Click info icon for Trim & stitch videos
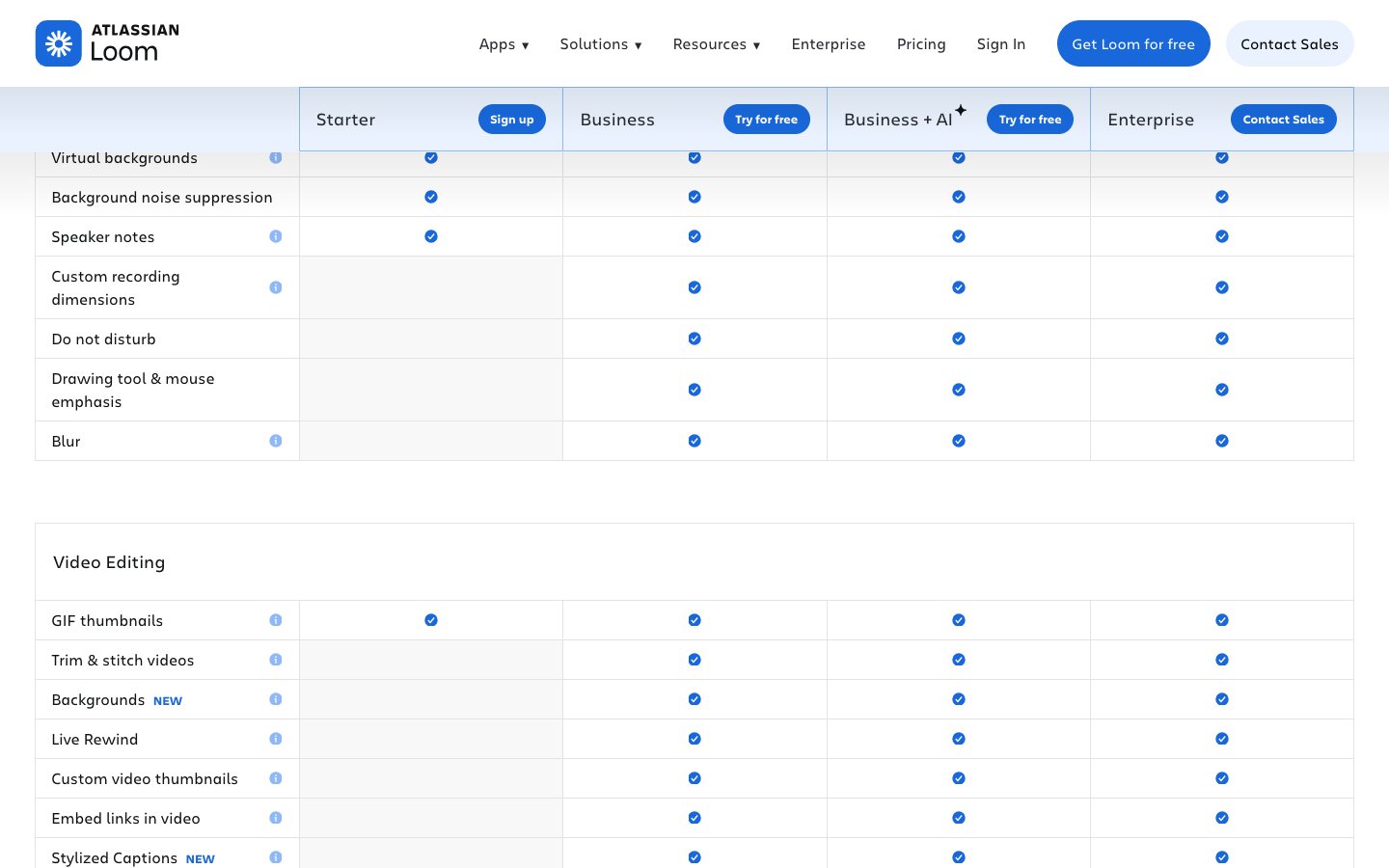The height and width of the screenshot is (868, 1389). (x=276, y=660)
